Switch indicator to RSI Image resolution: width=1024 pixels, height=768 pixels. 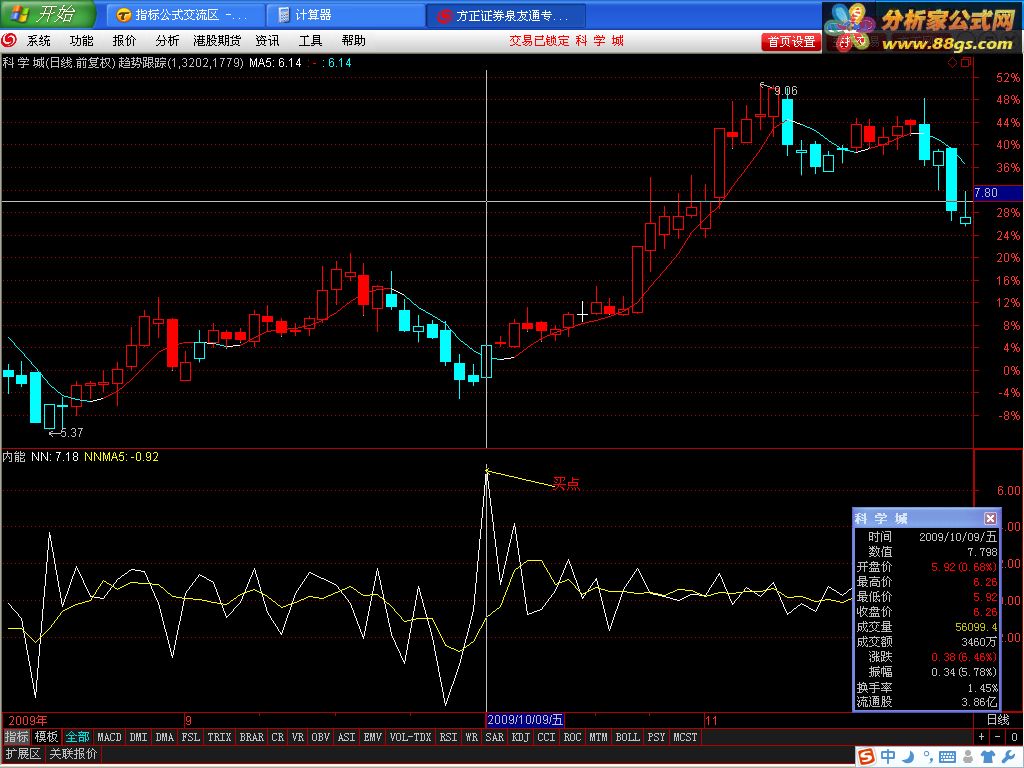[x=449, y=737]
